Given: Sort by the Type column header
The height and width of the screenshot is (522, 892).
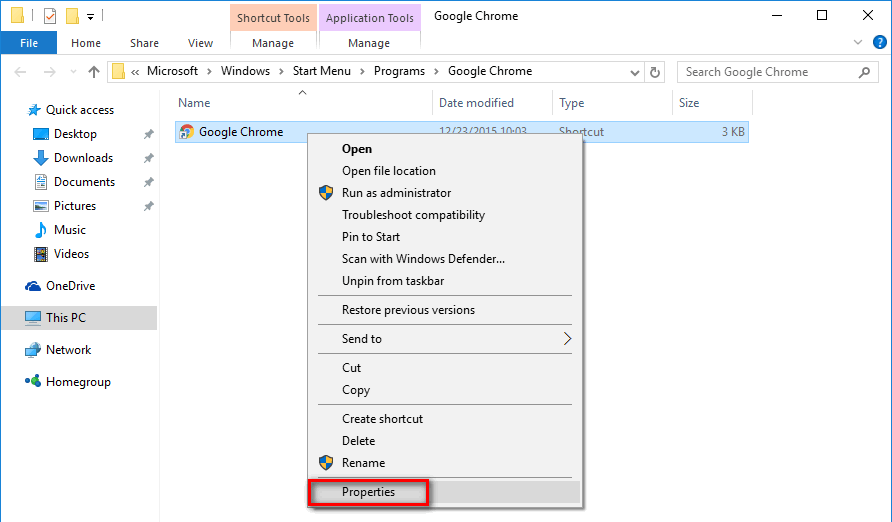Looking at the screenshot, I should point(572,103).
